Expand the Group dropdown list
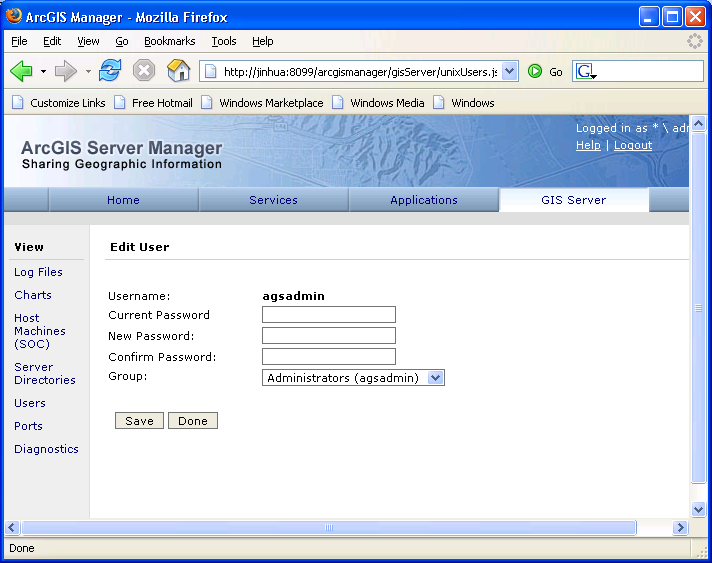The width and height of the screenshot is (712, 563). (435, 378)
